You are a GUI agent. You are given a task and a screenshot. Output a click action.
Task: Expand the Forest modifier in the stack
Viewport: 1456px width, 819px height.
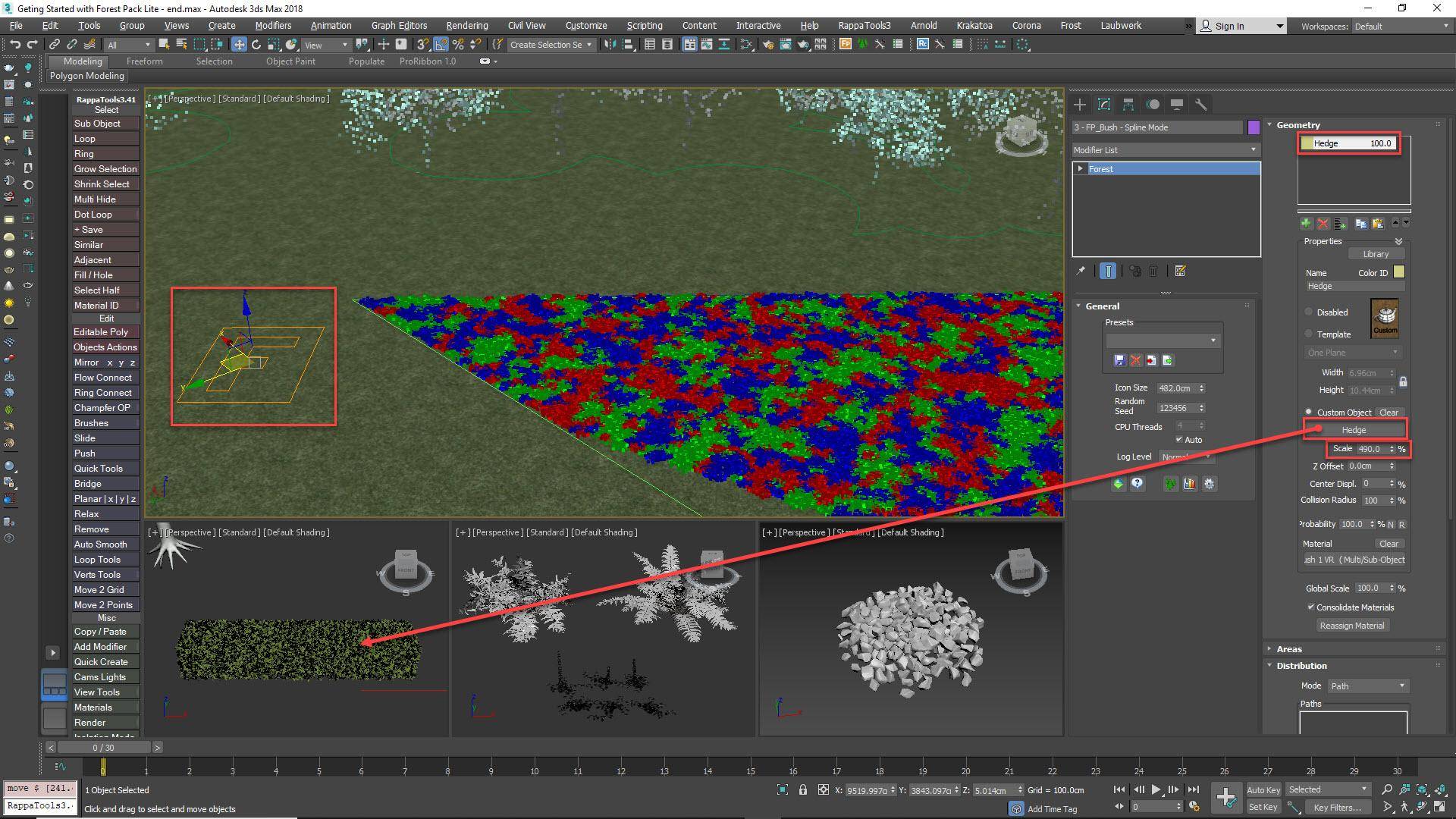coord(1080,168)
